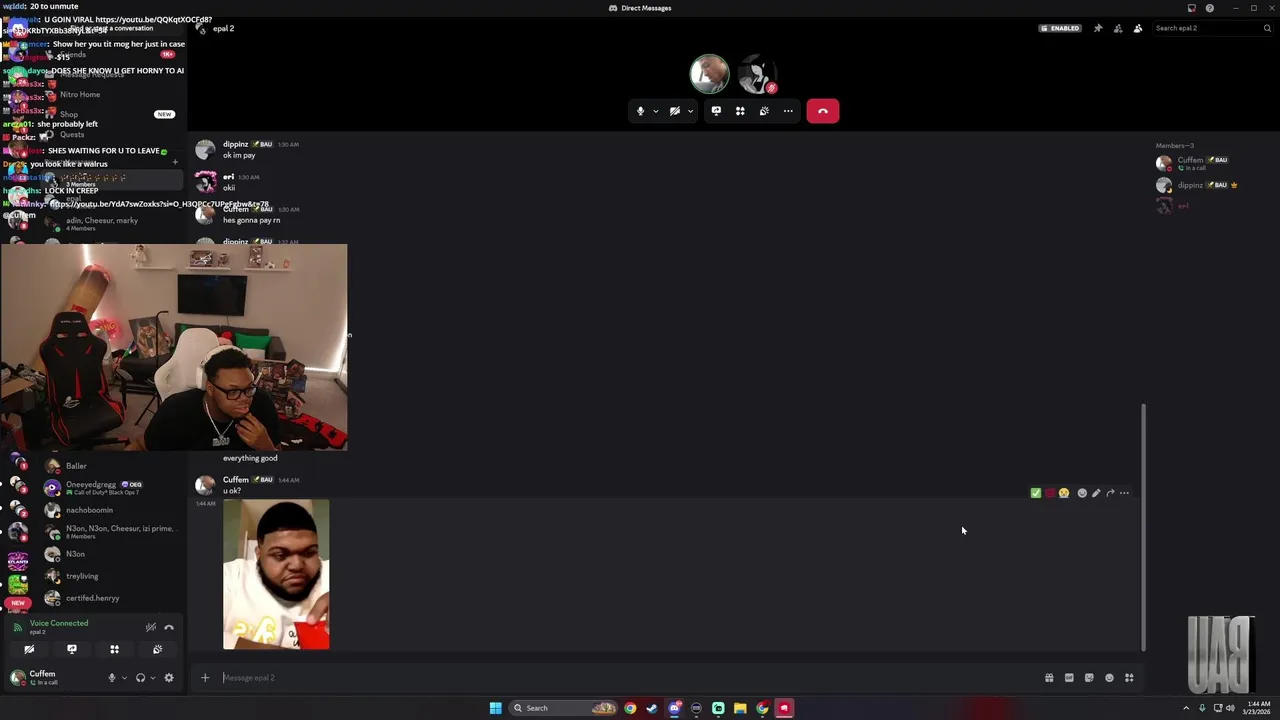Open user settings gear
The width and height of the screenshot is (1280, 720).
[169, 678]
